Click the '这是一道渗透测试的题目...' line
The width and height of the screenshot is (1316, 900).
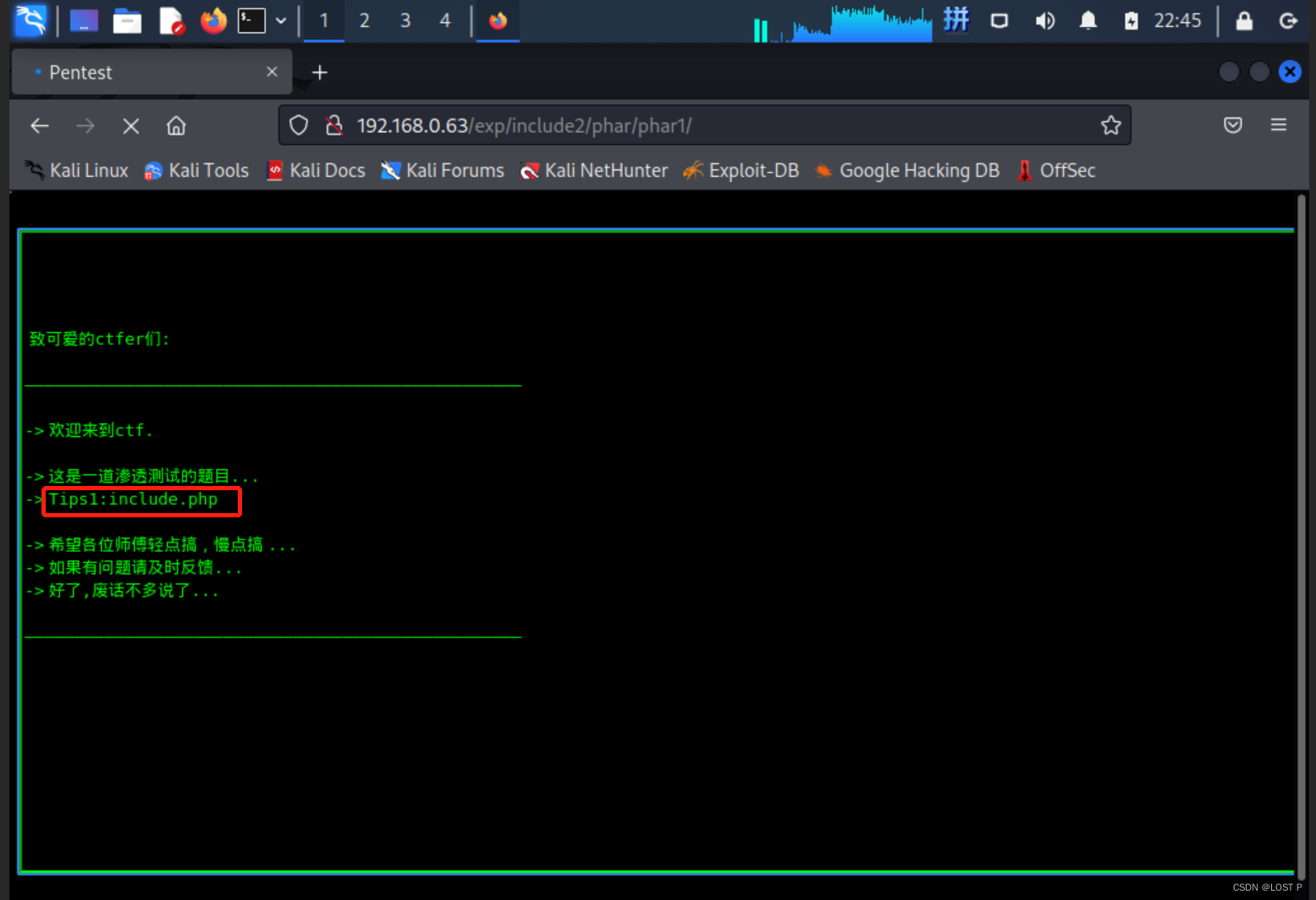[153, 476]
